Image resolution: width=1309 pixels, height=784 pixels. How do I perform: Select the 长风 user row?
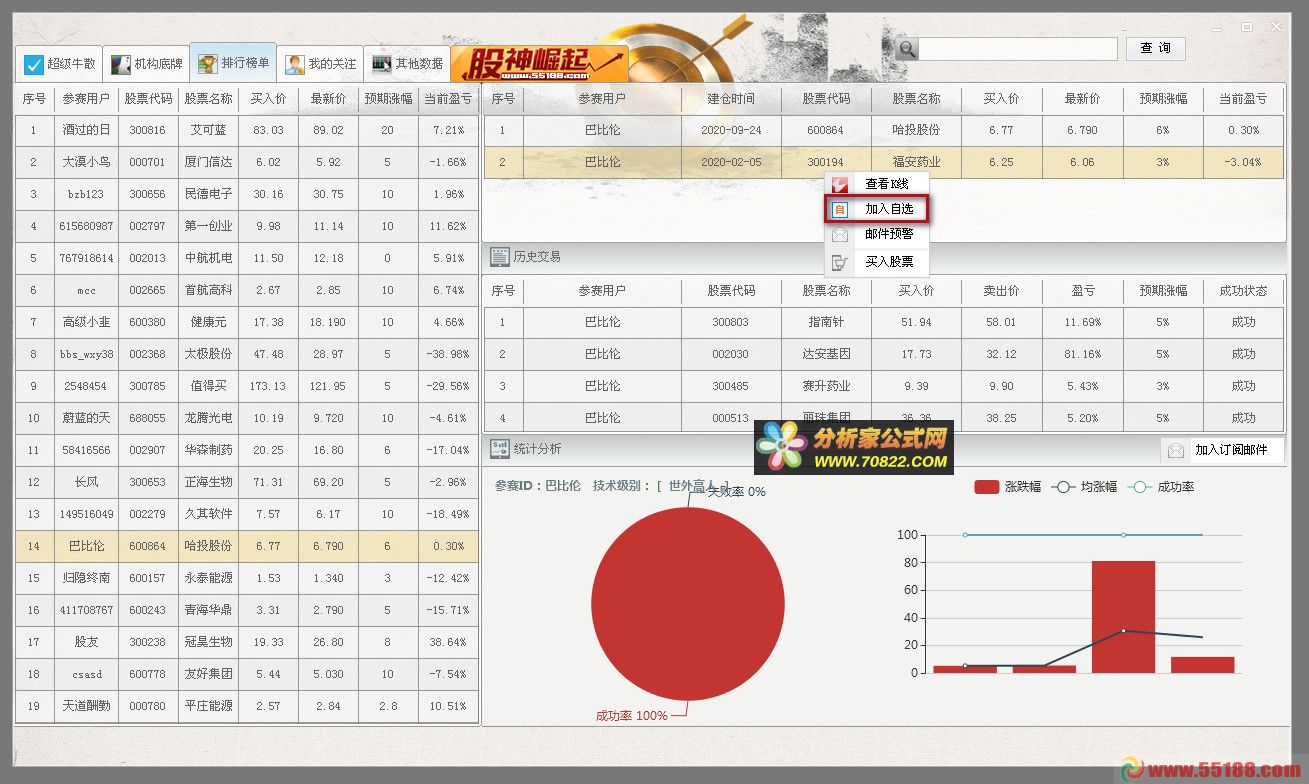tap(246, 482)
